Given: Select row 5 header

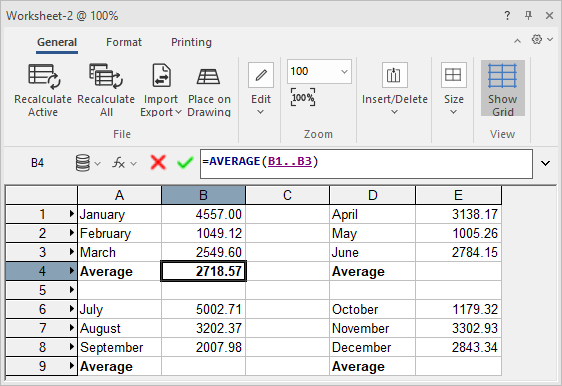Looking at the screenshot, I should point(42,290).
